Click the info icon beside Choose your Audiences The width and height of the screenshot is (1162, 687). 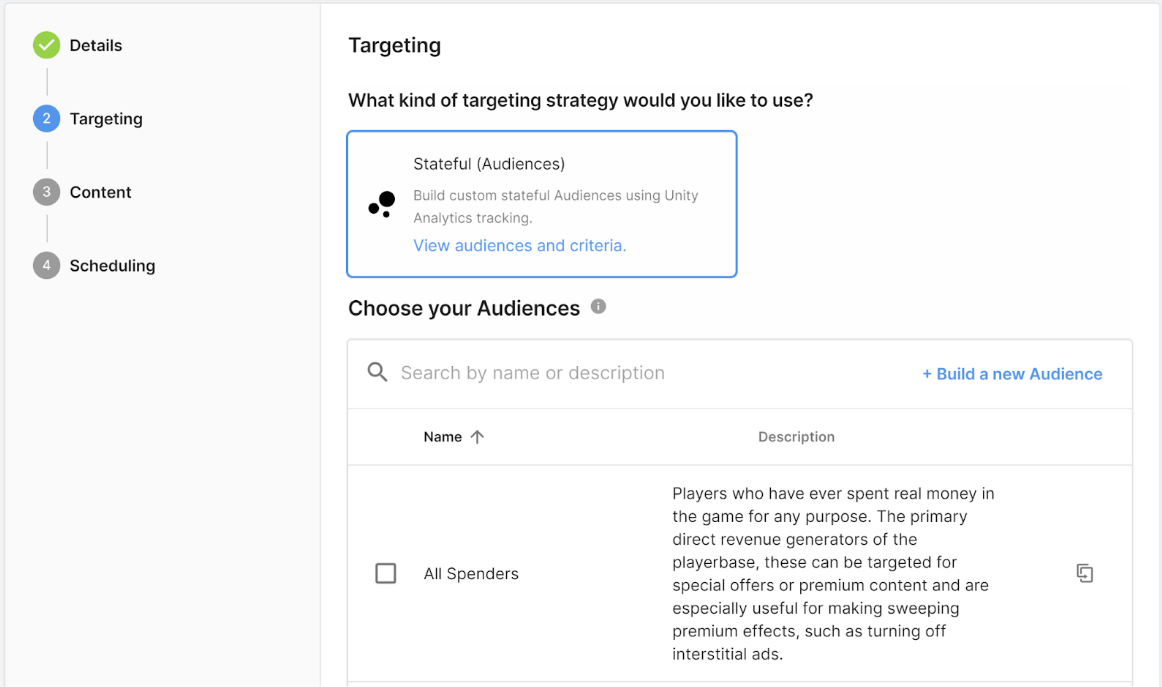click(598, 307)
